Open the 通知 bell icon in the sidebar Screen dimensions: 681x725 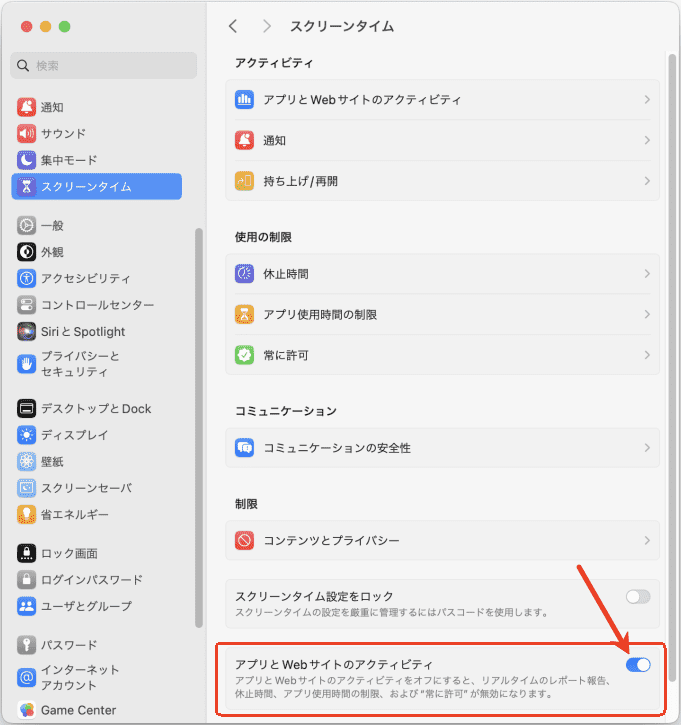coord(26,107)
